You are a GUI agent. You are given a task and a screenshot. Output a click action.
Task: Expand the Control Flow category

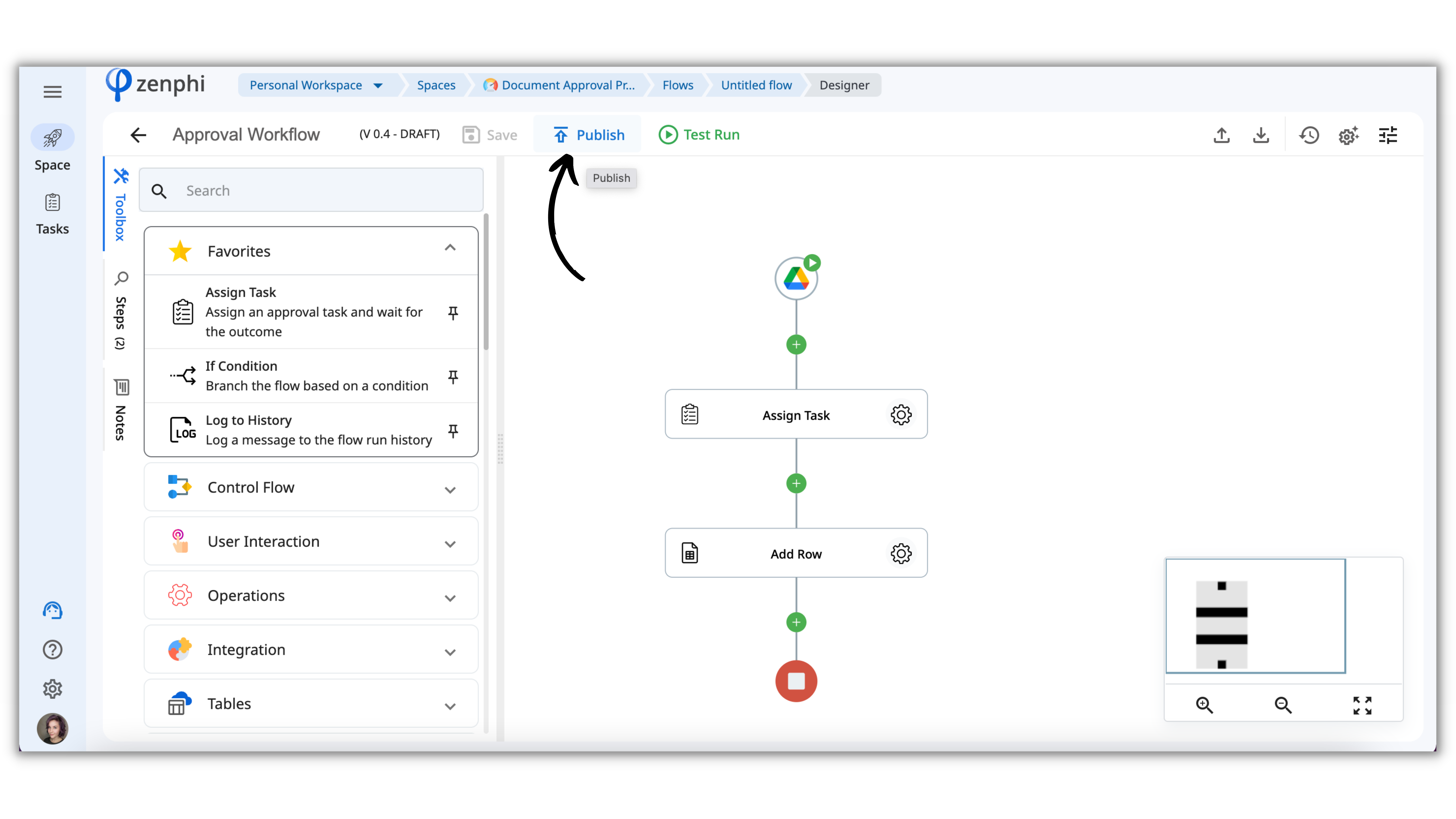tap(450, 489)
